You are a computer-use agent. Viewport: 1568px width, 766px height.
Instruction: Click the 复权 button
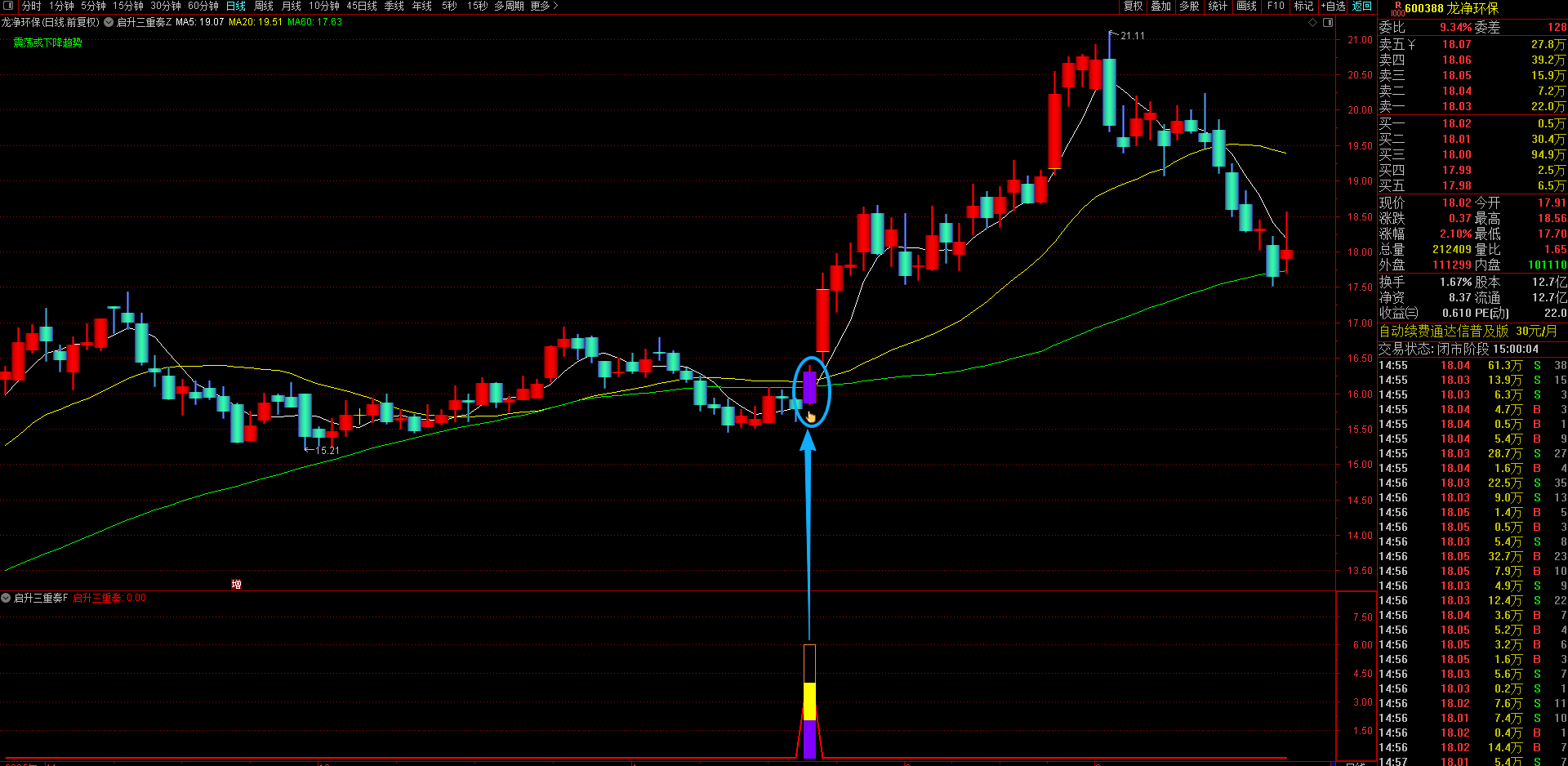pos(1134,6)
